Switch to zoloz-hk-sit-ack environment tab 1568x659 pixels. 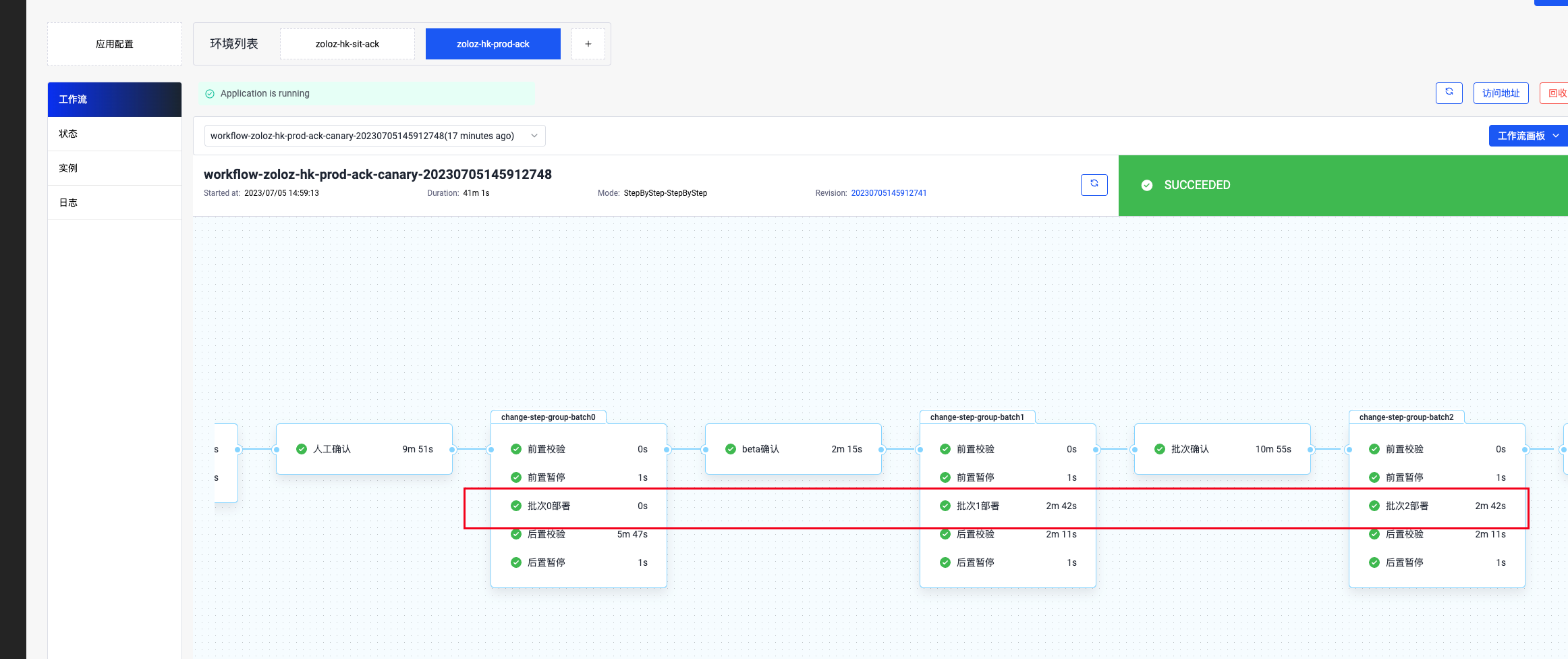[347, 44]
